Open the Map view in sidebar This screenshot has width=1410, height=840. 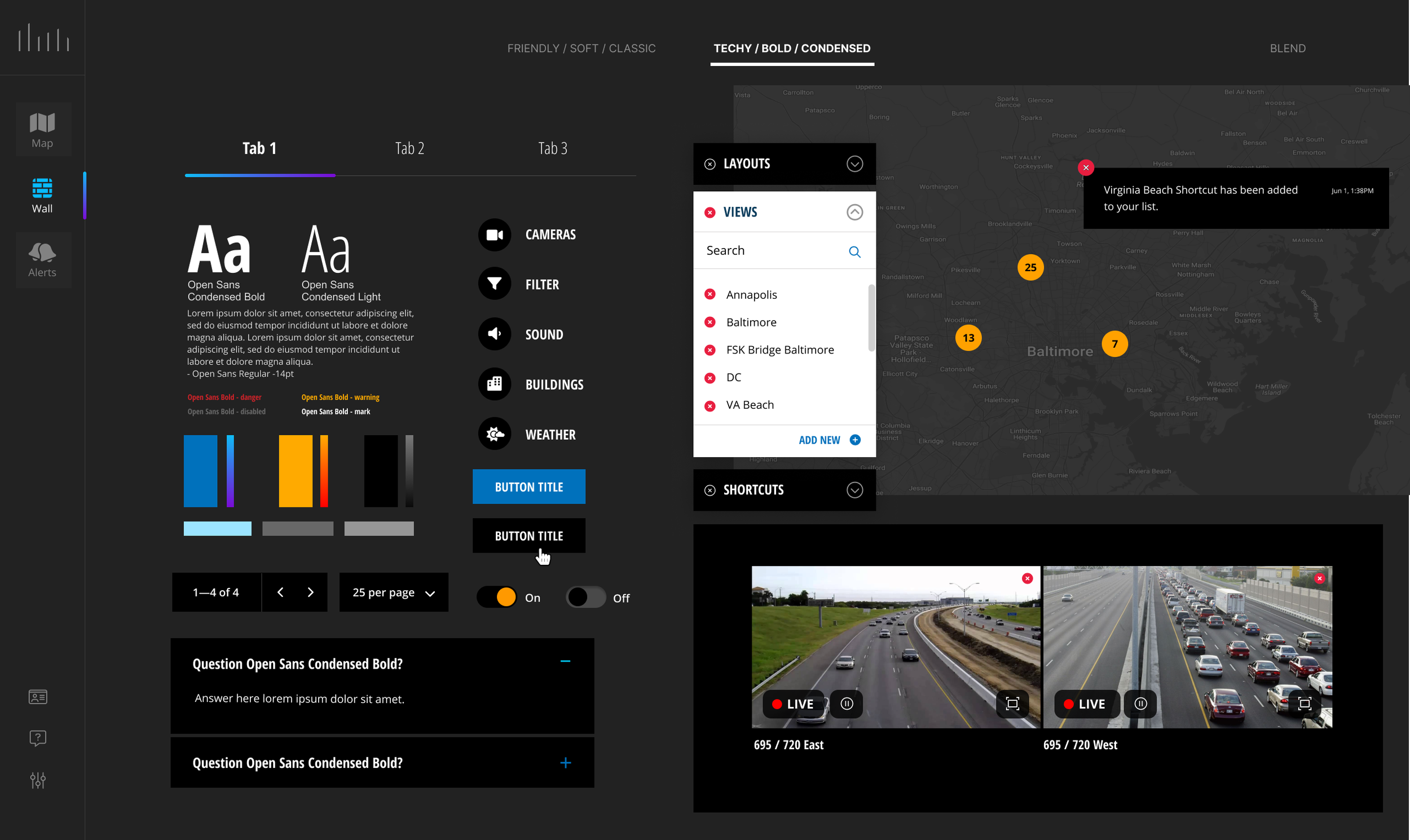[x=42, y=130]
